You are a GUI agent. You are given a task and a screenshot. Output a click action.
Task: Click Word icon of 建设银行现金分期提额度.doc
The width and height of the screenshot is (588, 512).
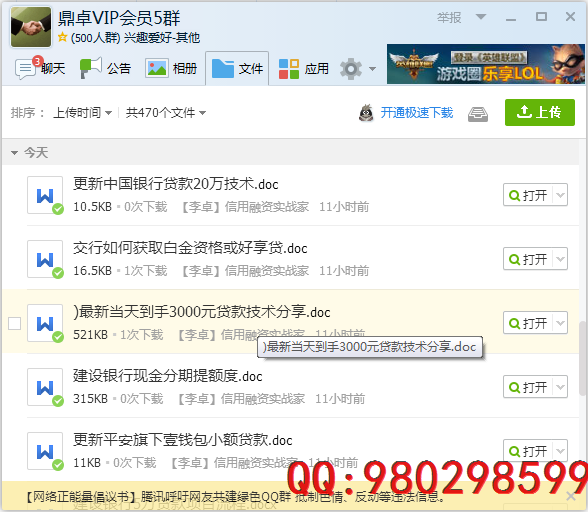(45, 387)
